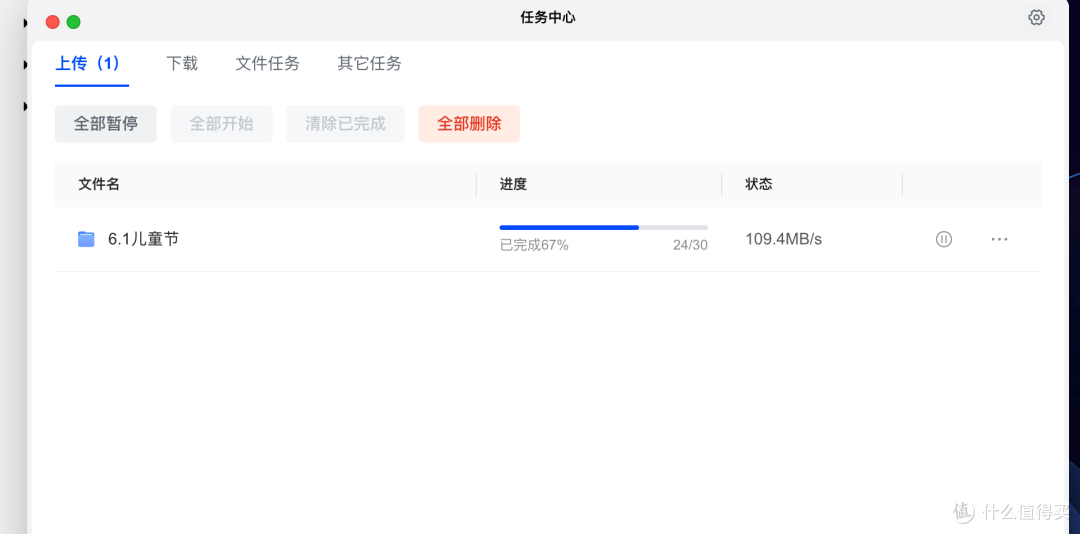Pause the 6.1儿童节 upload
Screen dimensions: 1080x534
944,239
